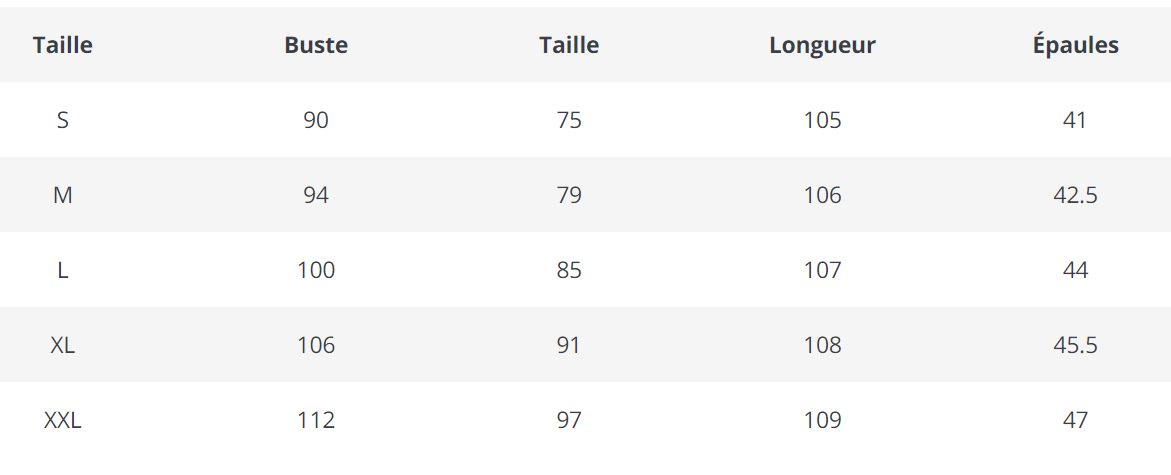Click the Longueur value 105

click(822, 120)
